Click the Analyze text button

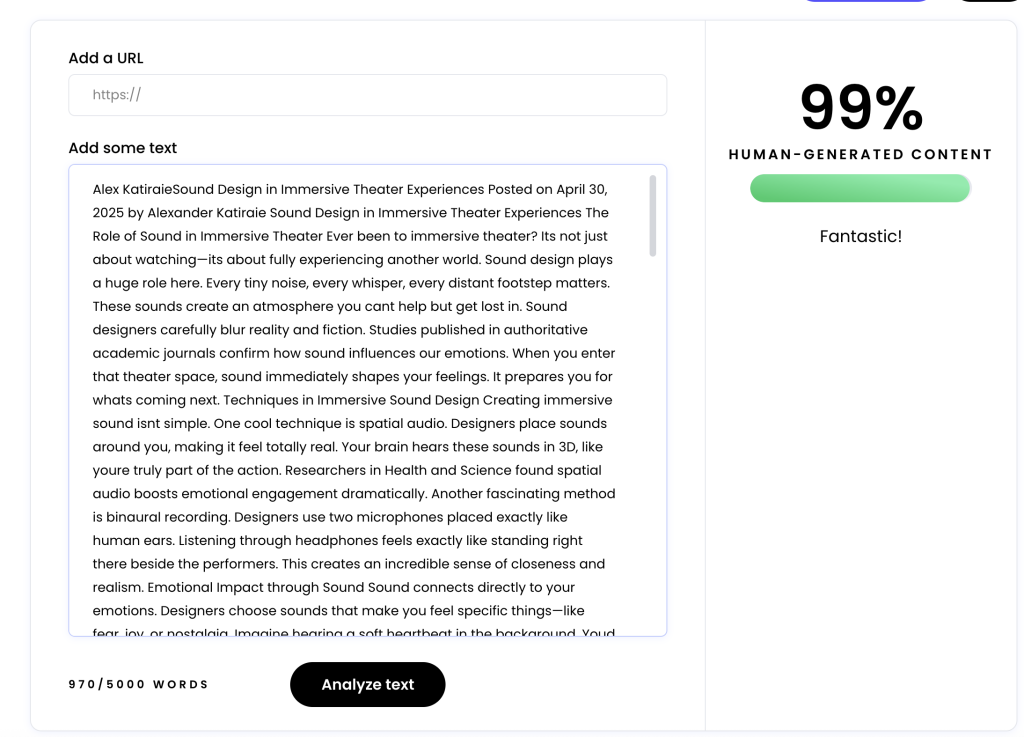[x=368, y=684]
